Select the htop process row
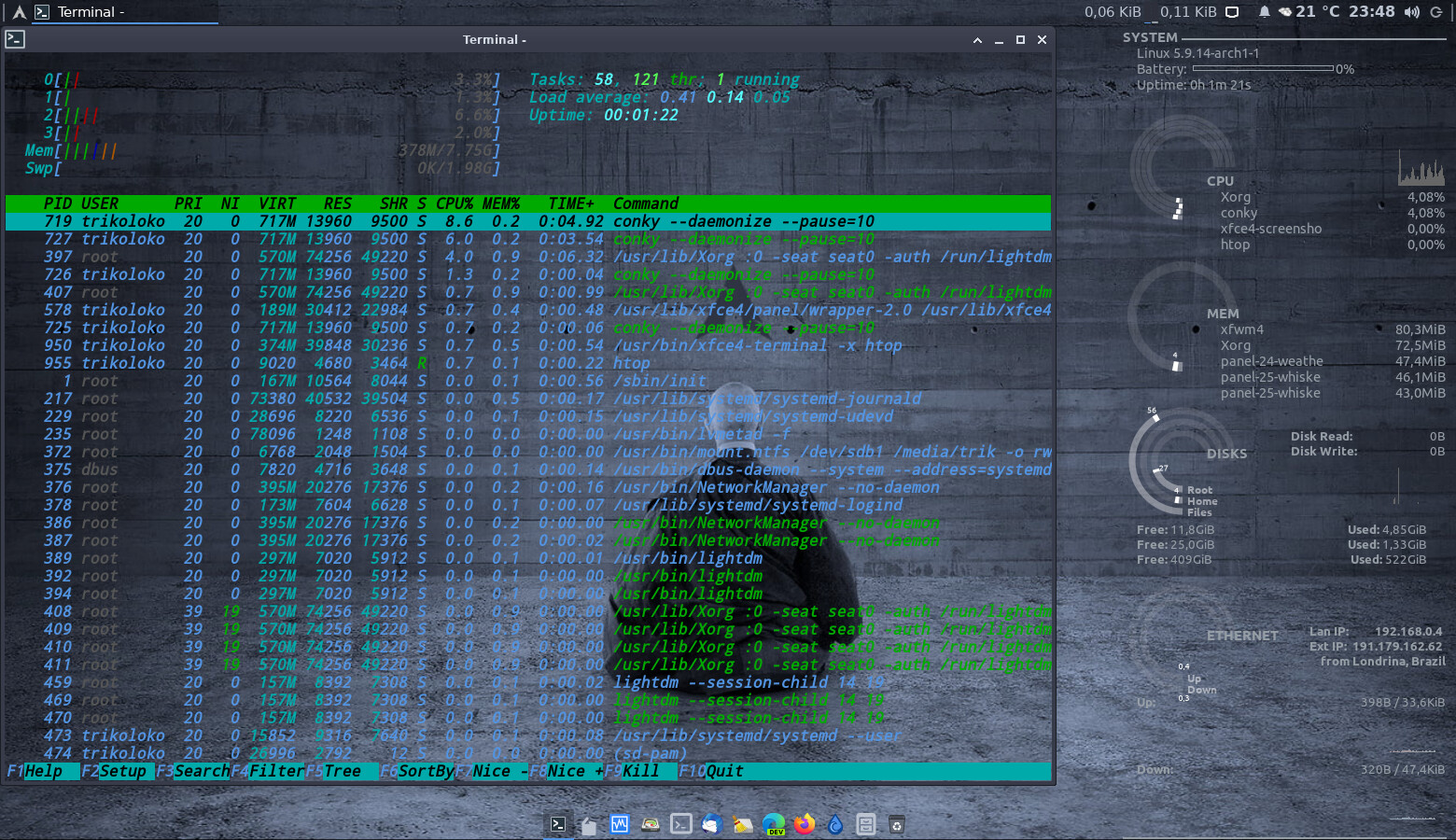 click(467, 363)
